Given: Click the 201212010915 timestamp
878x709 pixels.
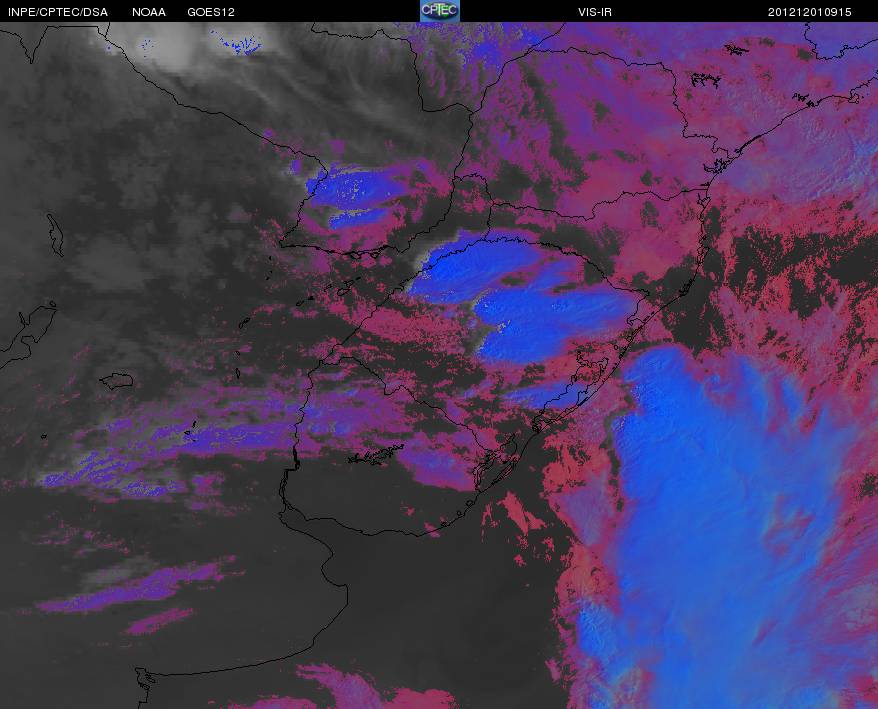Looking at the screenshot, I should pyautogui.click(x=809, y=12).
